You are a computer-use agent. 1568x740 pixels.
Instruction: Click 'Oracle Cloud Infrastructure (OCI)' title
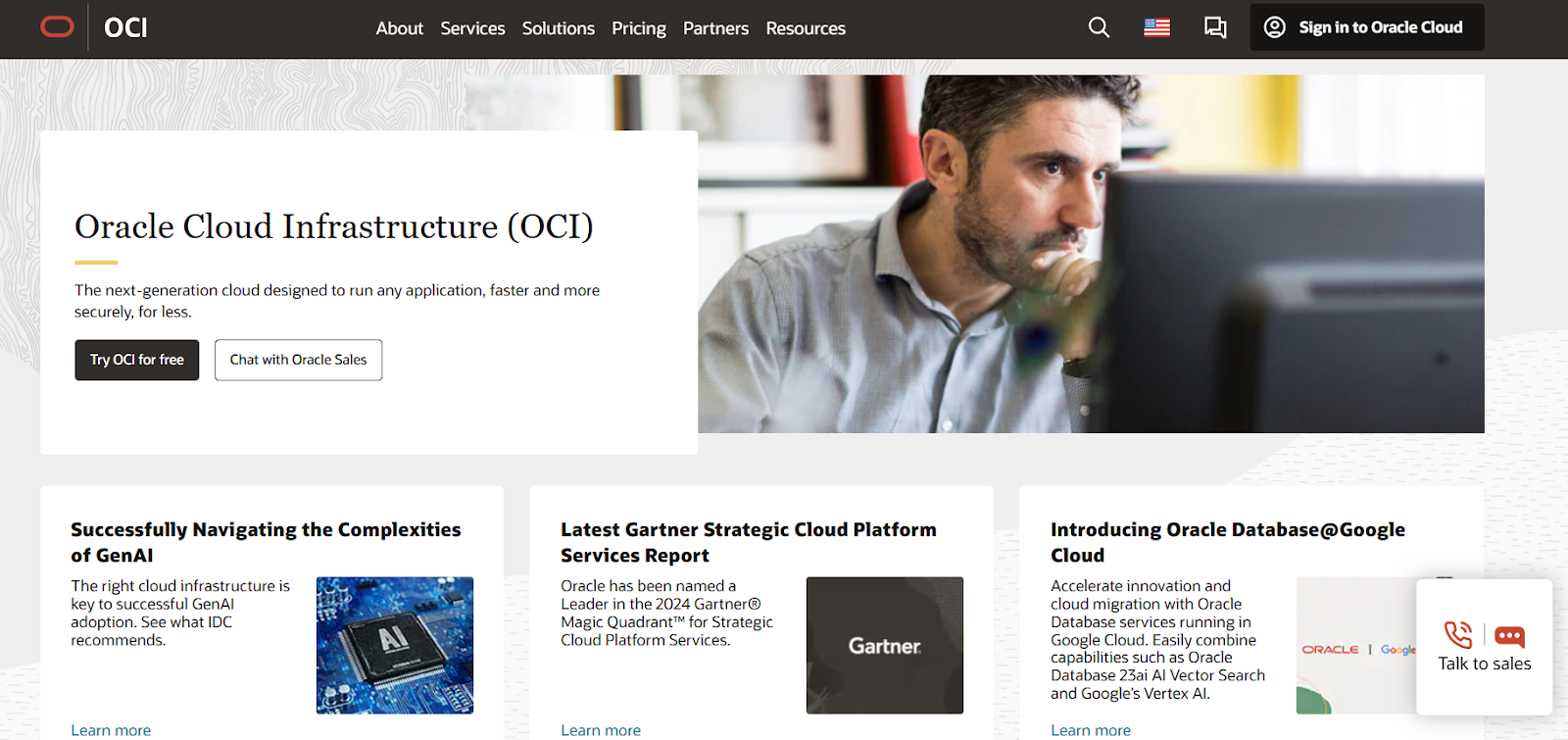[x=334, y=226]
